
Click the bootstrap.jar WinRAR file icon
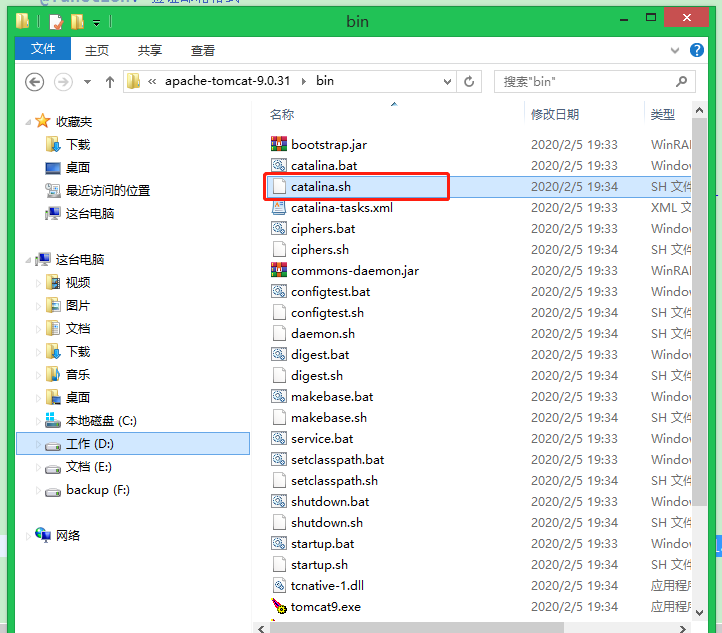pyautogui.click(x=279, y=144)
